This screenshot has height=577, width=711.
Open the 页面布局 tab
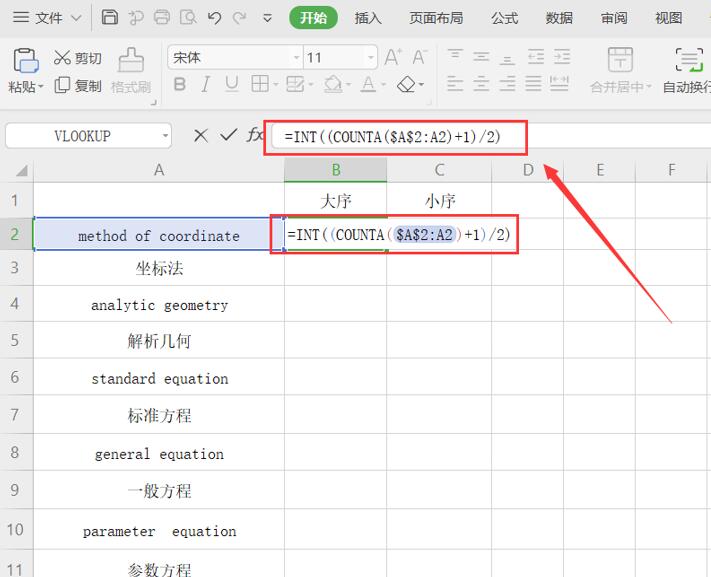point(436,18)
